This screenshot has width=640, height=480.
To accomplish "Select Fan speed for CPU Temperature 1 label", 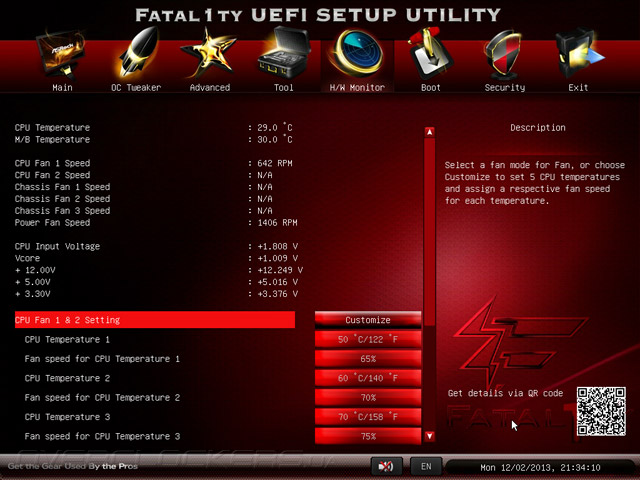I will click(102, 359).
